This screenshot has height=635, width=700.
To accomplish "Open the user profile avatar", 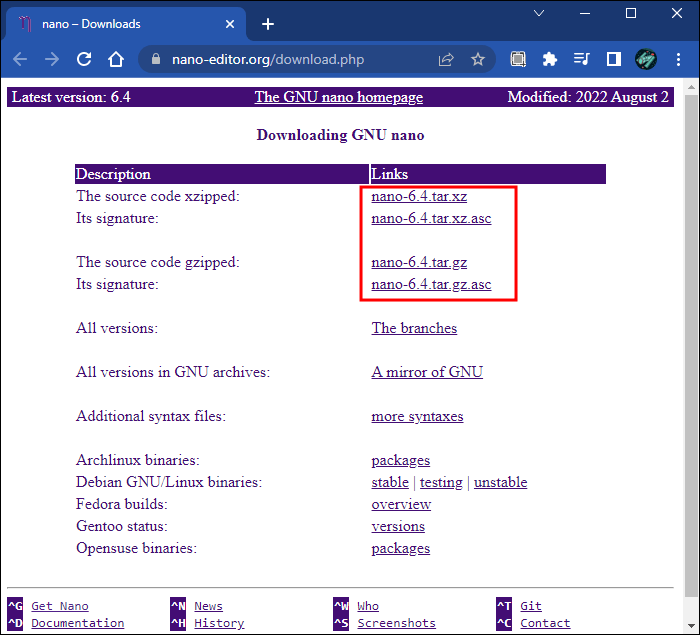I will [x=646, y=59].
